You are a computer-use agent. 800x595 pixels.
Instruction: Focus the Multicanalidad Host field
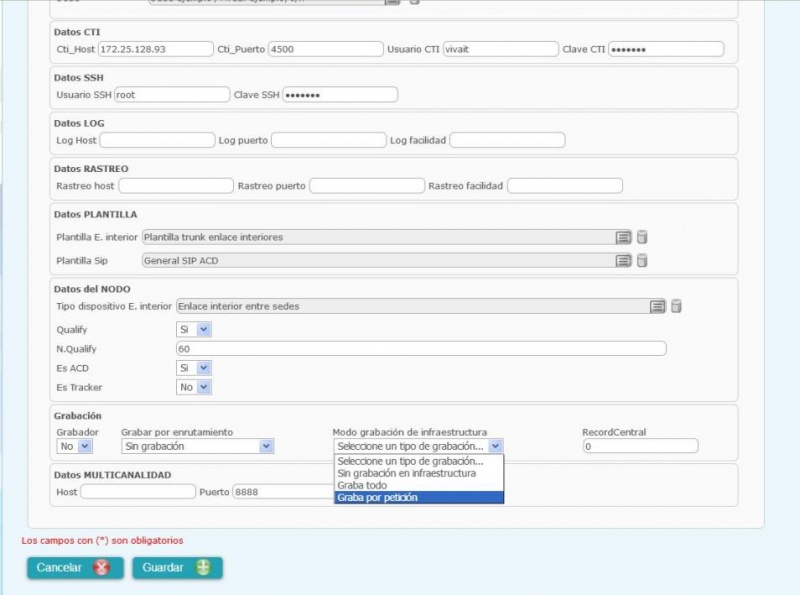(x=138, y=492)
